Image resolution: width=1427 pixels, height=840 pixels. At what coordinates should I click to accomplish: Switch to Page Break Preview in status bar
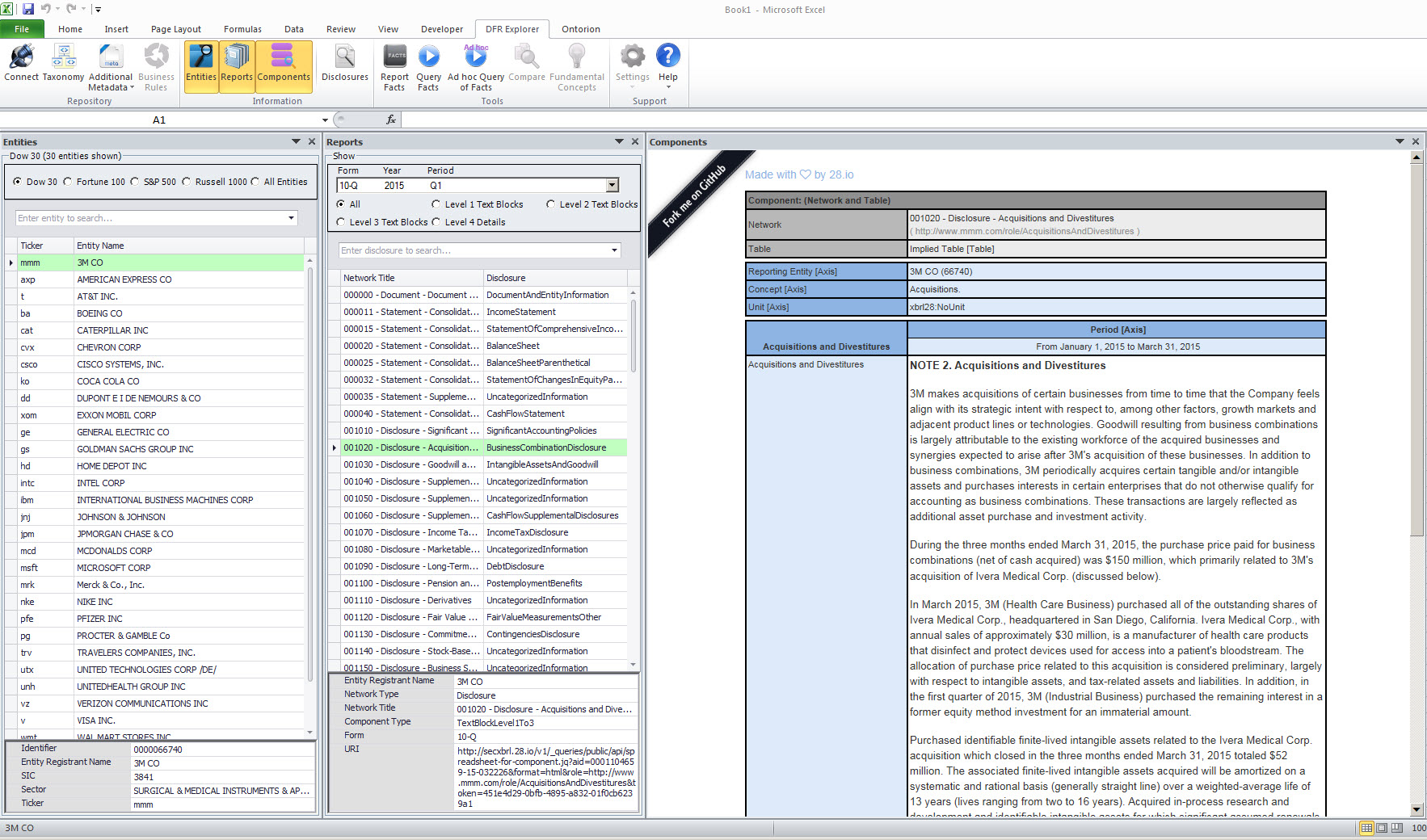1396,828
